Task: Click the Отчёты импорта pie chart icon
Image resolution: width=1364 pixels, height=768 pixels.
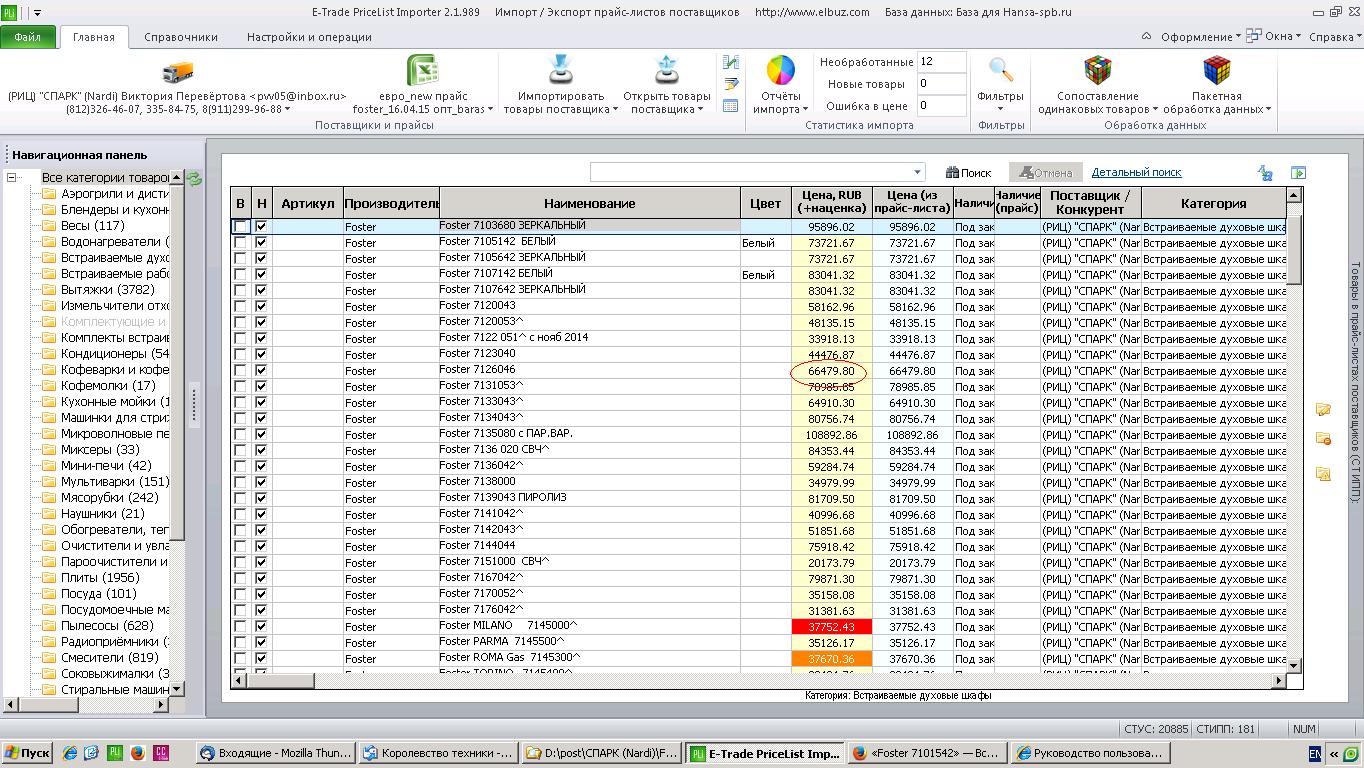Action: 780,71
